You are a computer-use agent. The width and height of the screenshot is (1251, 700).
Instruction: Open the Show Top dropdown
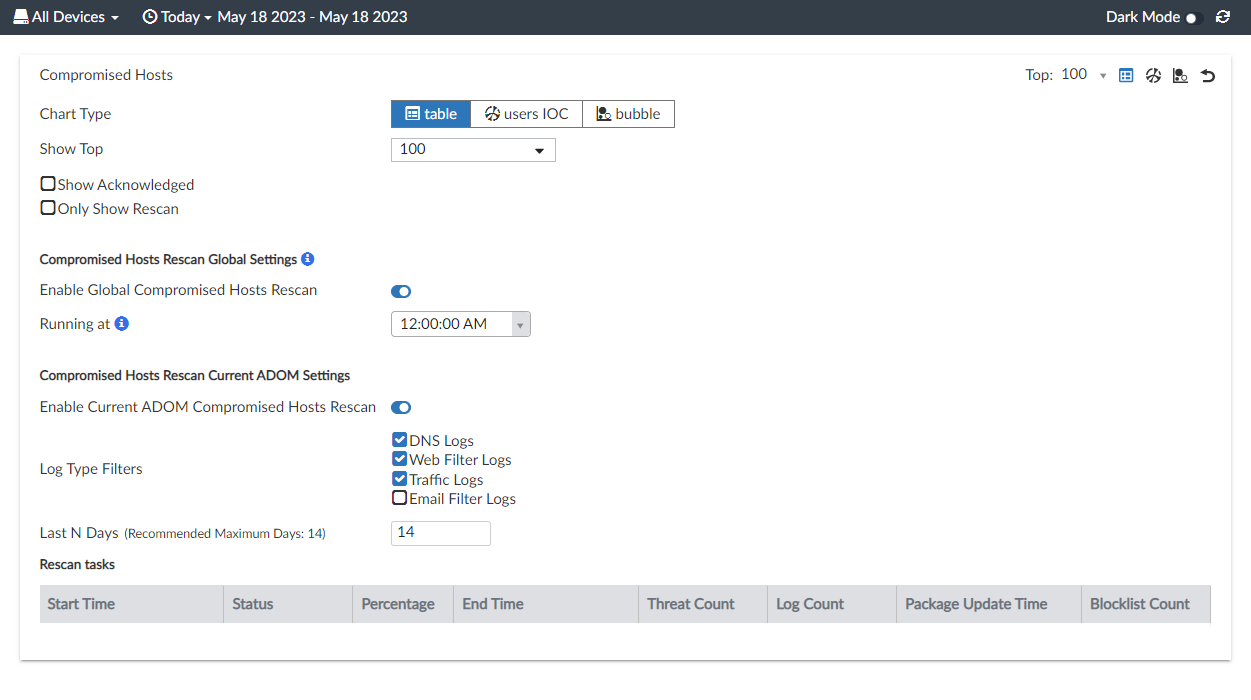472,149
